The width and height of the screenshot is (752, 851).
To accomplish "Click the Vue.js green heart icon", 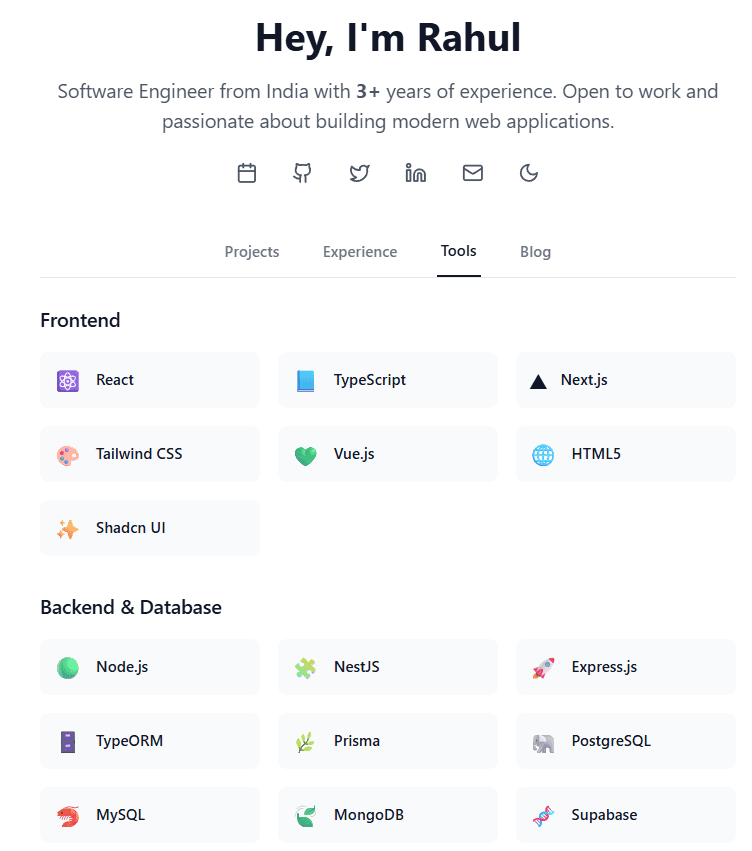I will 305,455.
